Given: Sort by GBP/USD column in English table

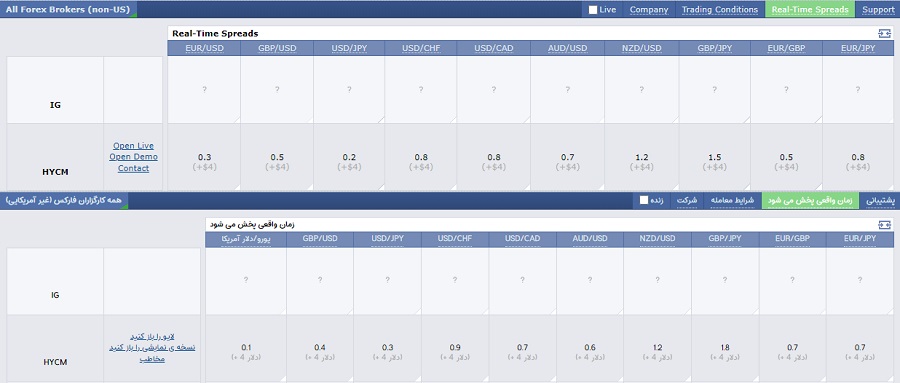Looking at the screenshot, I should coord(277,48).
